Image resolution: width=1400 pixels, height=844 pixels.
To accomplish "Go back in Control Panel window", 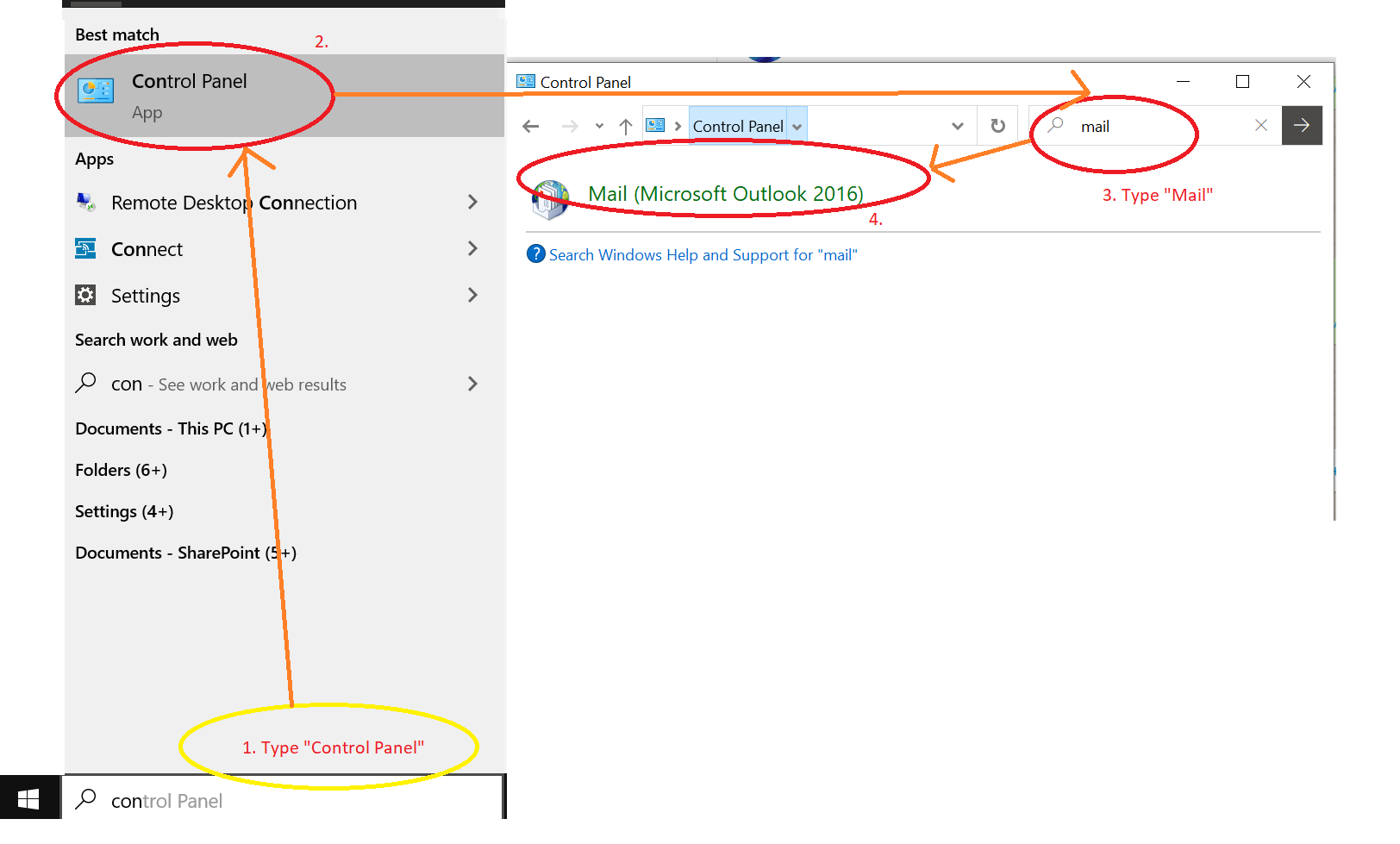I will tap(531, 127).
